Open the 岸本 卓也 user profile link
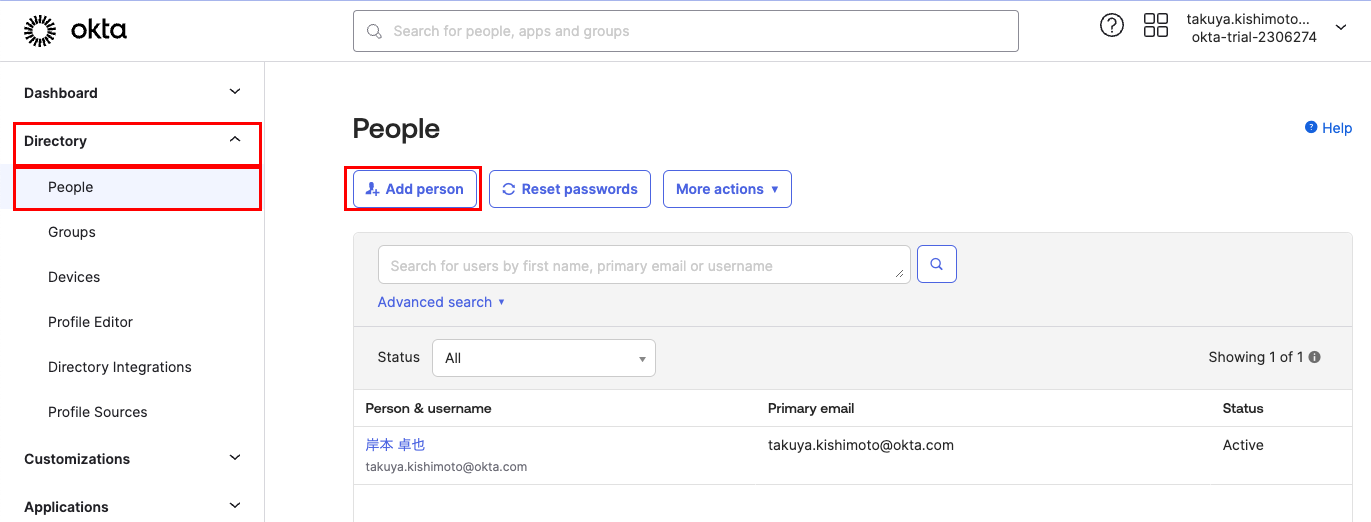The width and height of the screenshot is (1371, 522). (x=395, y=445)
